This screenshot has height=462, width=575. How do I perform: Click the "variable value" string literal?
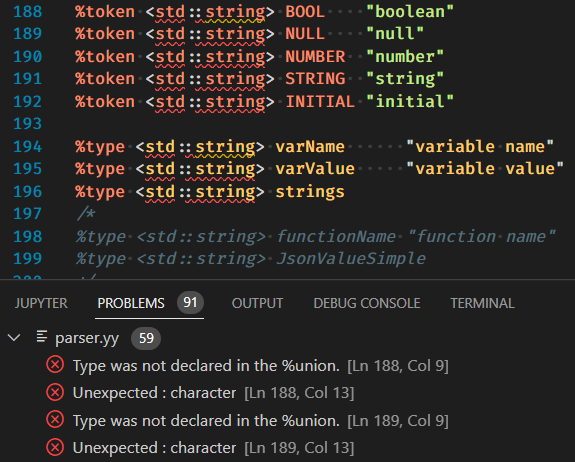pyautogui.click(x=484, y=169)
